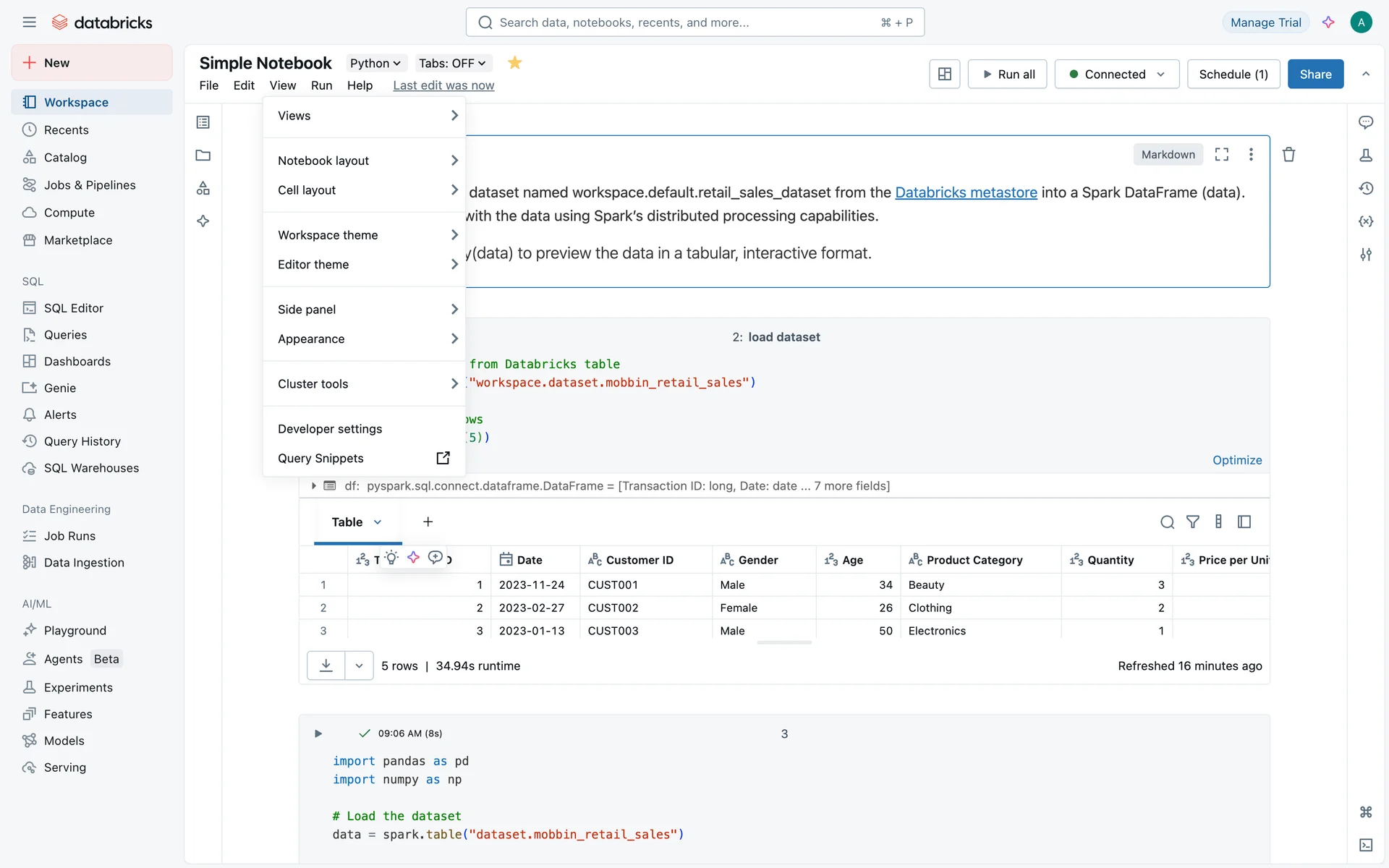The width and height of the screenshot is (1389, 868).
Task: Open table of contents icon in left rail
Action: 203,122
